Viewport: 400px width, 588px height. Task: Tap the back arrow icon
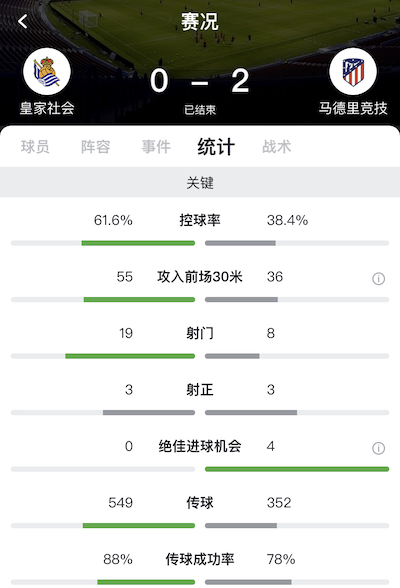click(23, 21)
